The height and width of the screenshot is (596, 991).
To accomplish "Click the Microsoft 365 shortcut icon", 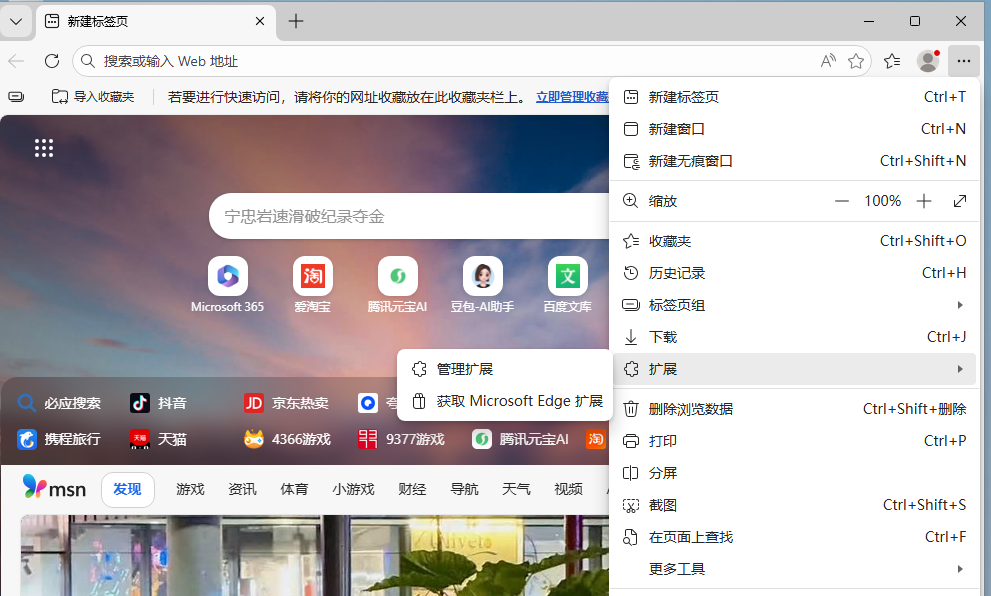I will 227,276.
